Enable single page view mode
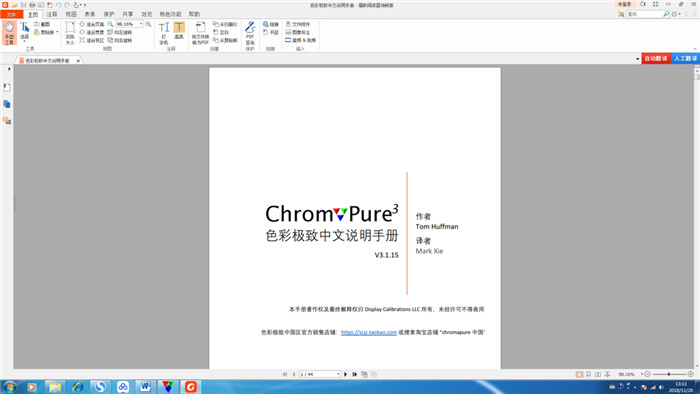This screenshot has width=700, height=394. click(579, 374)
